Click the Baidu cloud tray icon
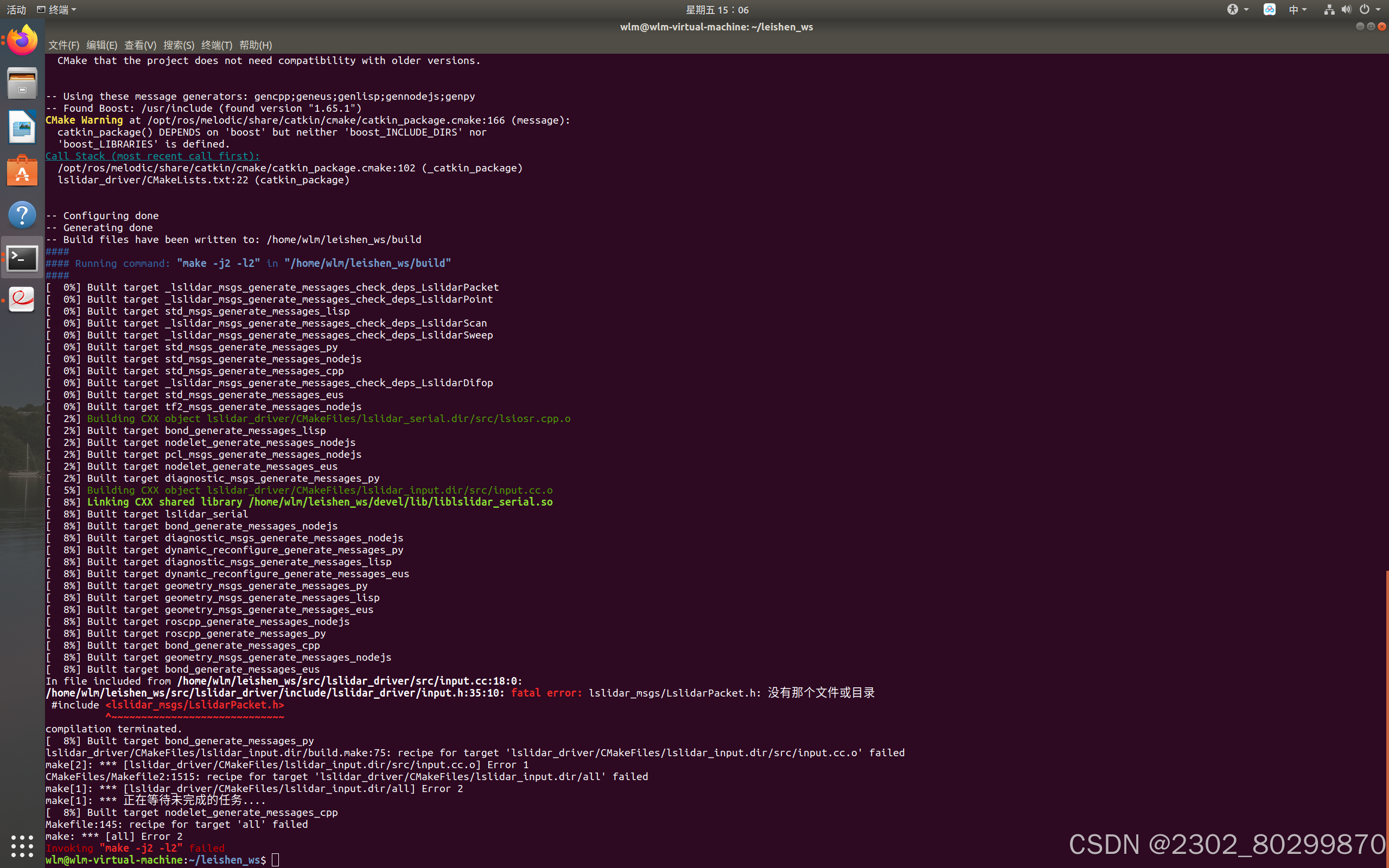Image resolution: width=1389 pixels, height=868 pixels. tap(1269, 10)
